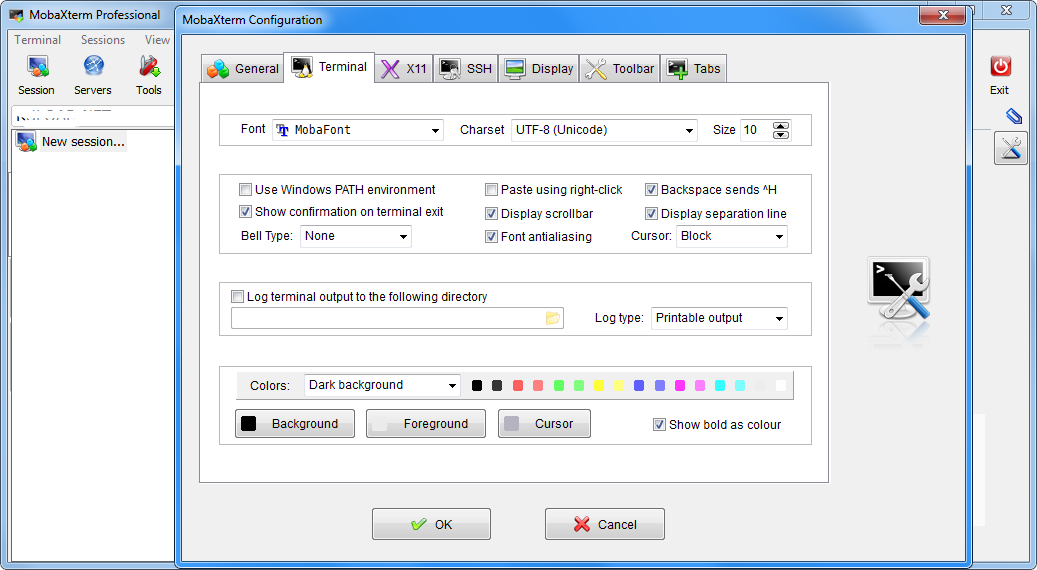The image size is (1037, 570).
Task: Toggle Show bold as colour
Action: coord(659,425)
